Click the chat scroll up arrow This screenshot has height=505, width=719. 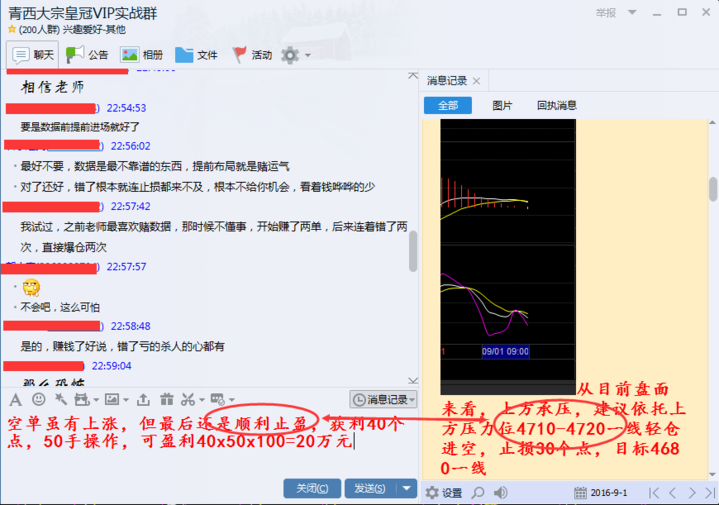click(413, 75)
